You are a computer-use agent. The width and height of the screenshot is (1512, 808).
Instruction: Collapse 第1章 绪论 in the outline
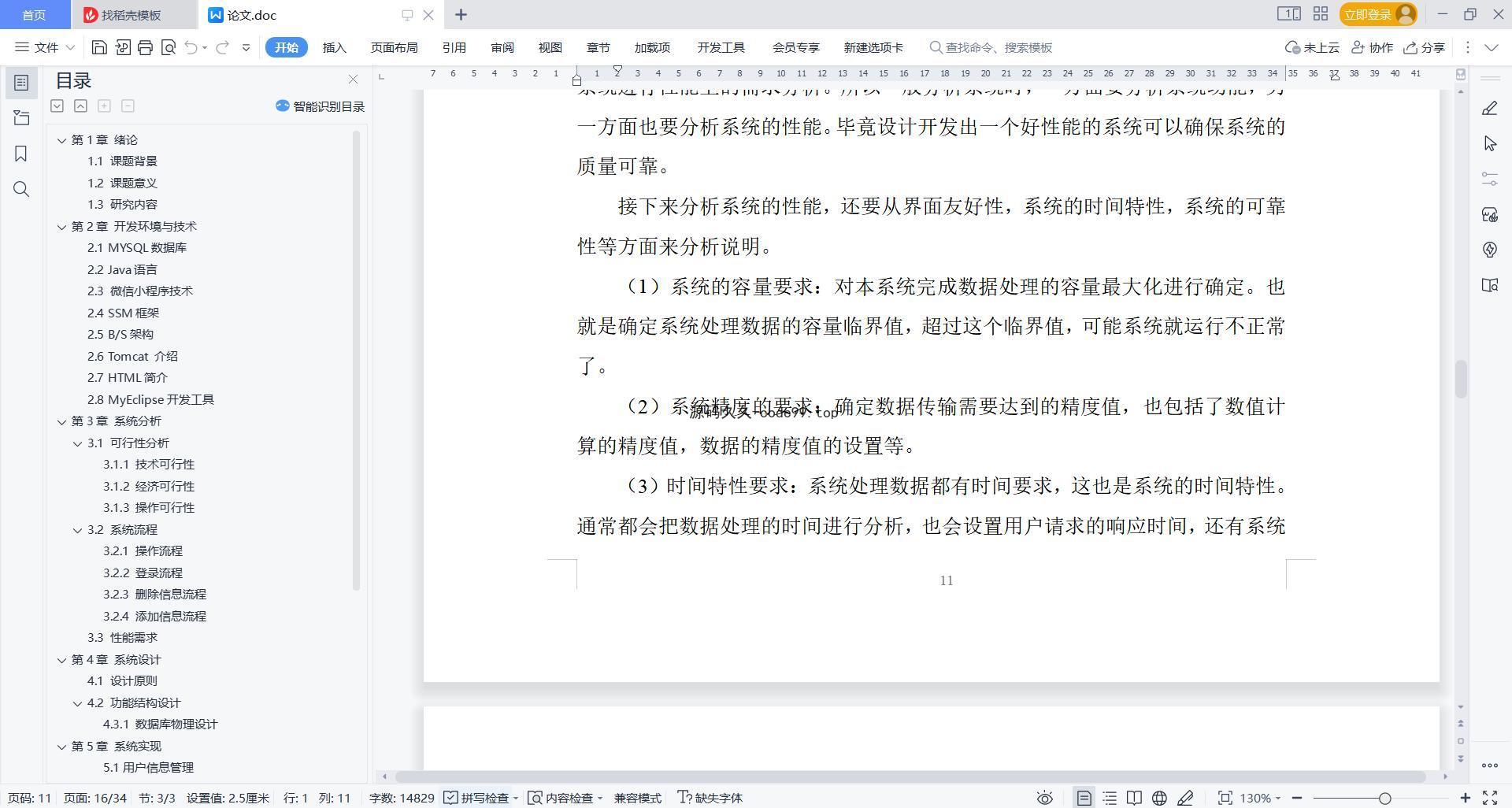(61, 140)
